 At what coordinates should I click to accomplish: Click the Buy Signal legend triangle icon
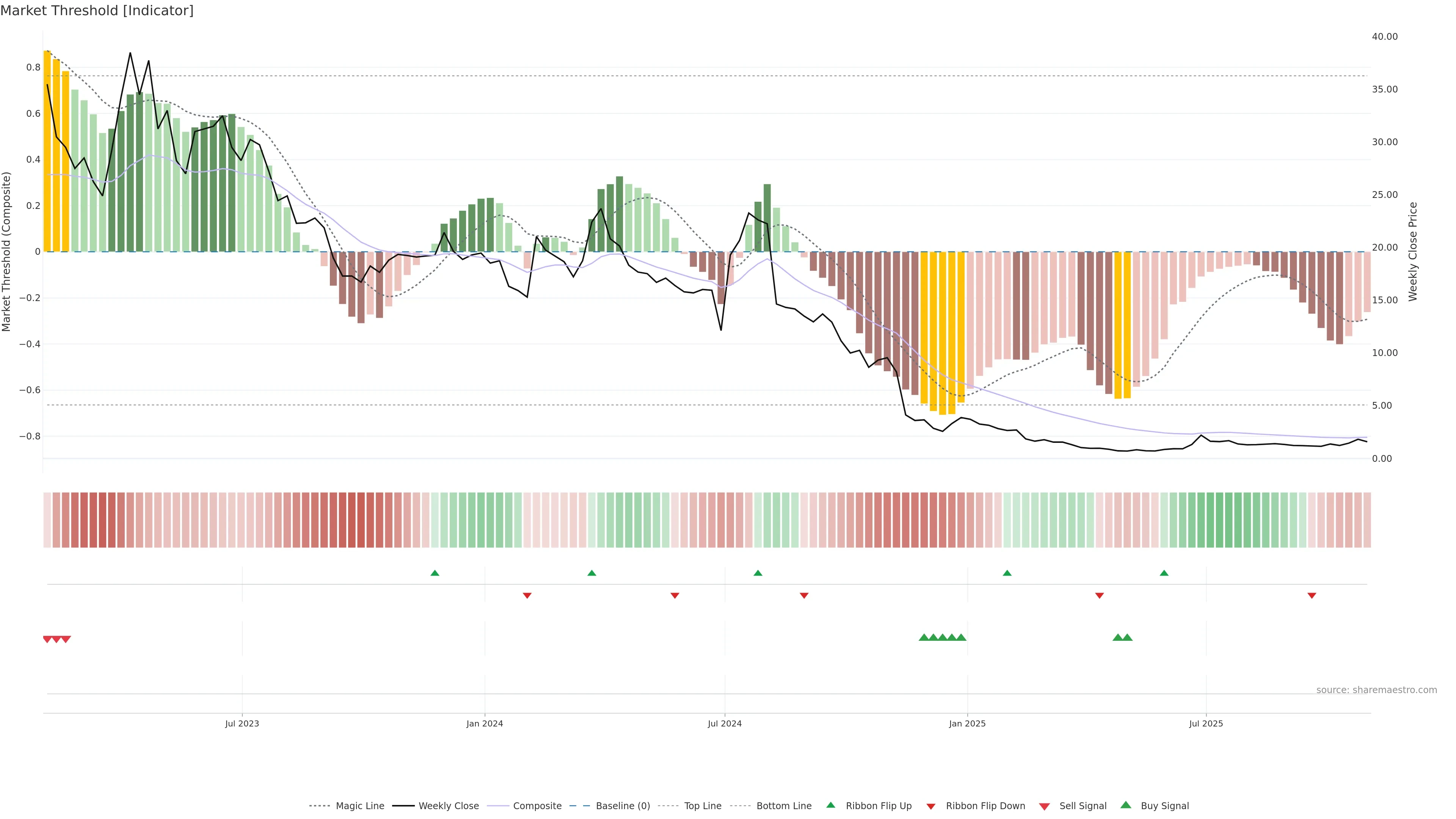click(x=1125, y=805)
